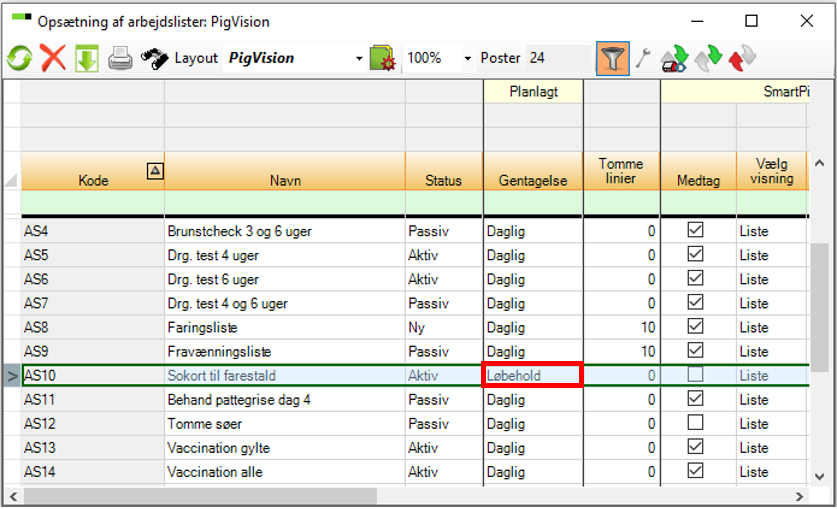The image size is (837, 509).
Task: Check Medtag checkbox for AS12 Tomme søer
Action: (x=695, y=423)
